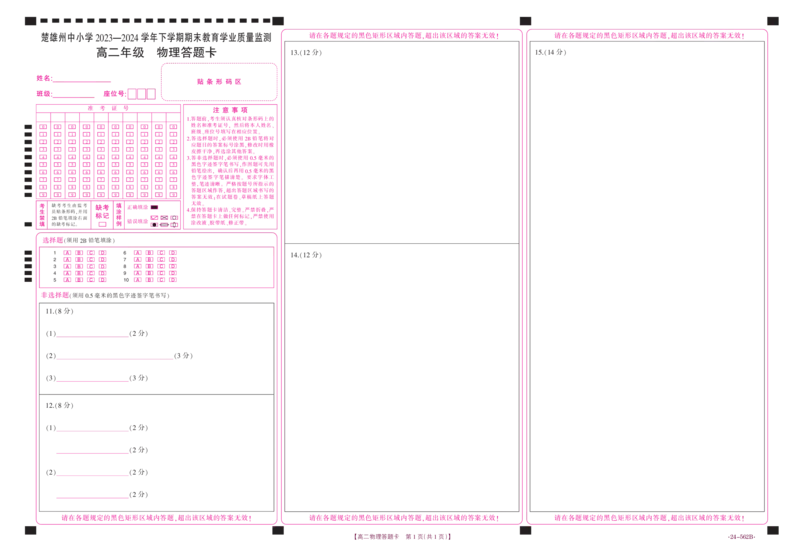Click the magenta bottom bar of the lower-left panel

[155, 519]
